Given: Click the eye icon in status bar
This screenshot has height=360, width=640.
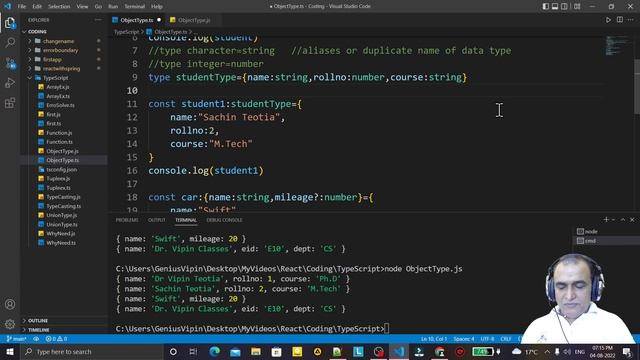Looking at the screenshot, I should tap(36, 339).
